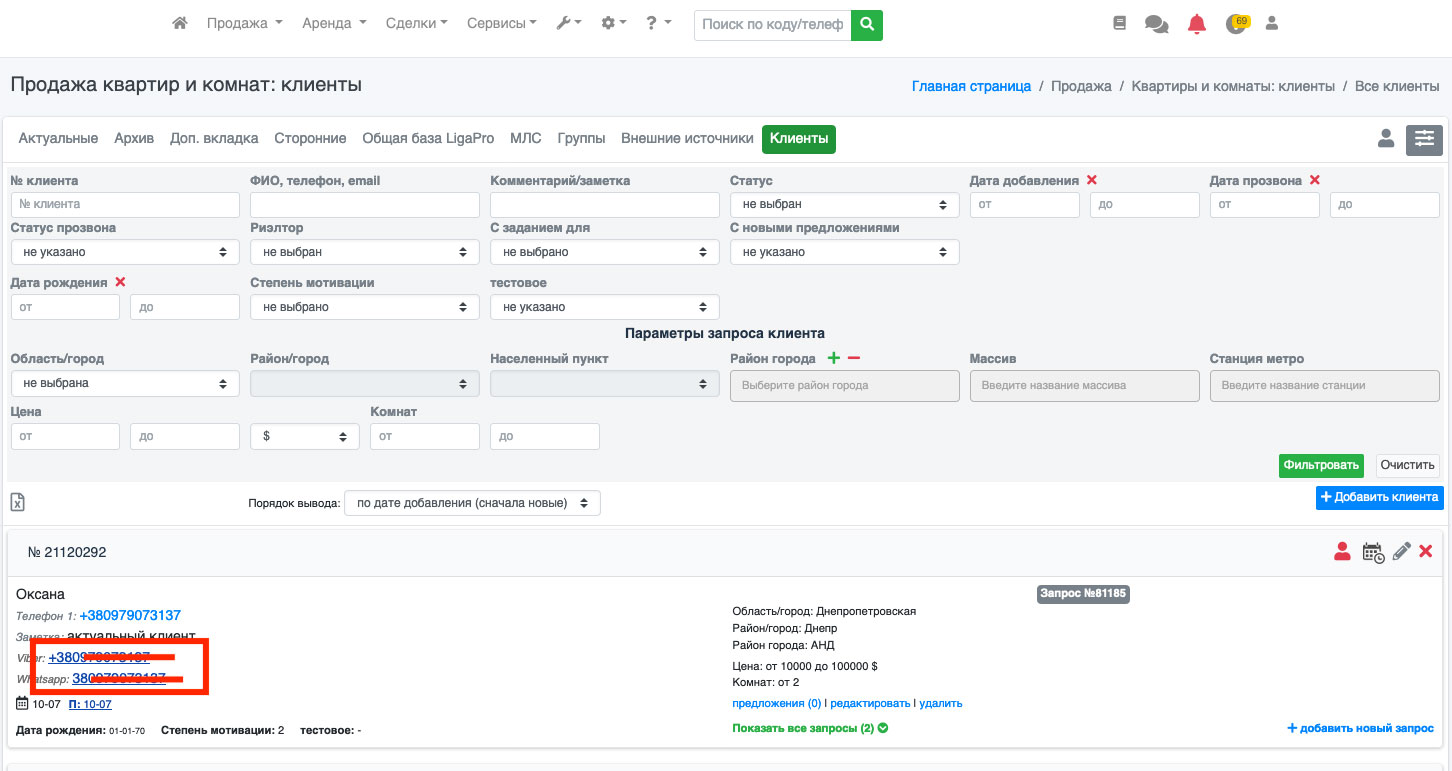Export the client list to Excel
This screenshot has height=771, width=1452.
[18, 502]
